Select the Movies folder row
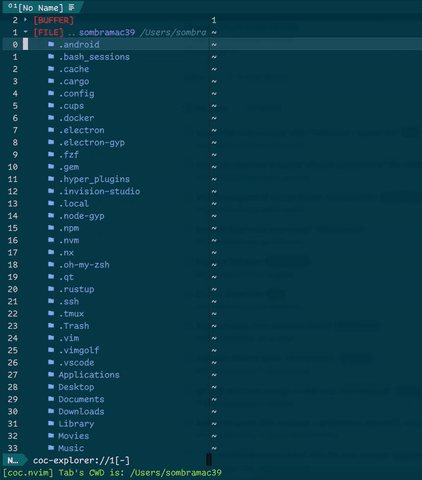422x480 pixels. tap(105, 436)
